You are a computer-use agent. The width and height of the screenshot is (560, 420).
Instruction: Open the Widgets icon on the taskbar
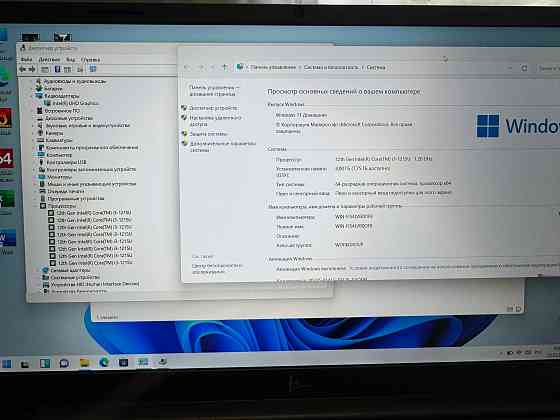point(45,364)
